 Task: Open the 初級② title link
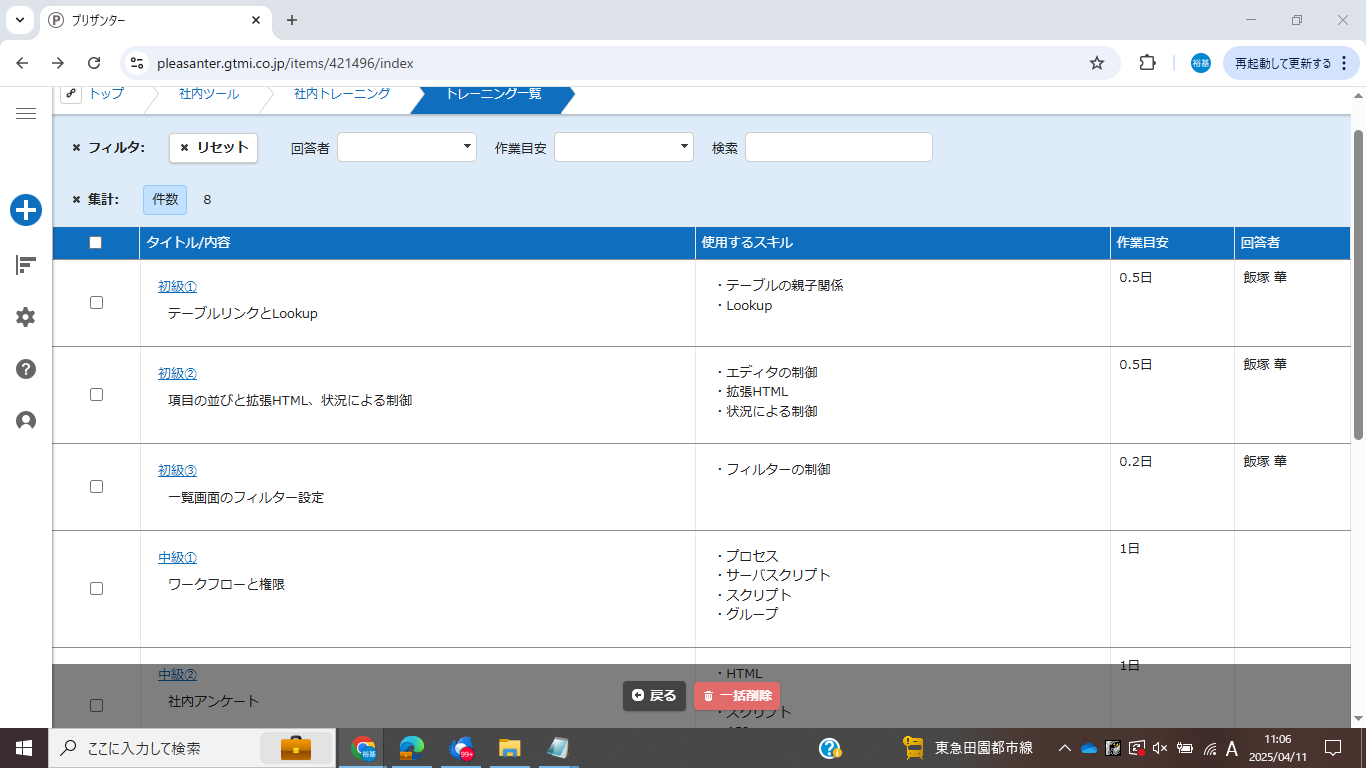click(177, 374)
